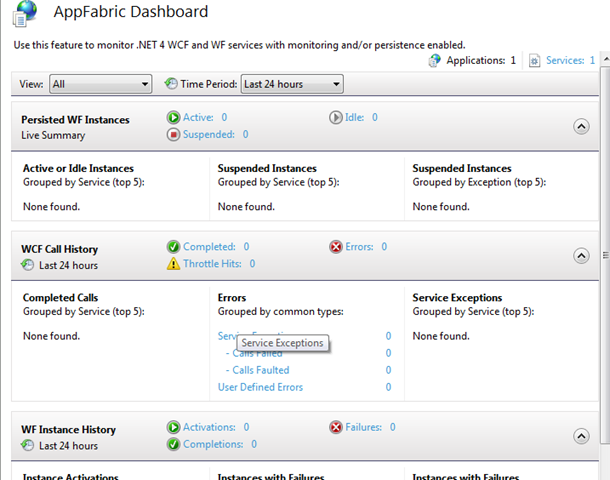Open the Throttle Hits: 0 link

219,264
